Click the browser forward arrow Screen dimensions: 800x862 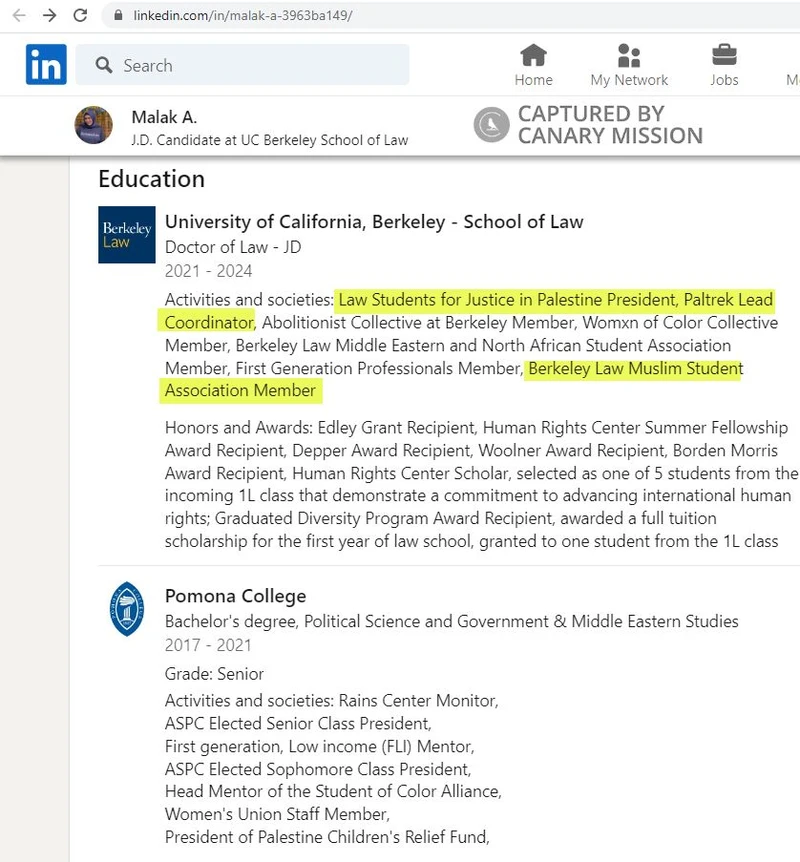click(x=49, y=15)
